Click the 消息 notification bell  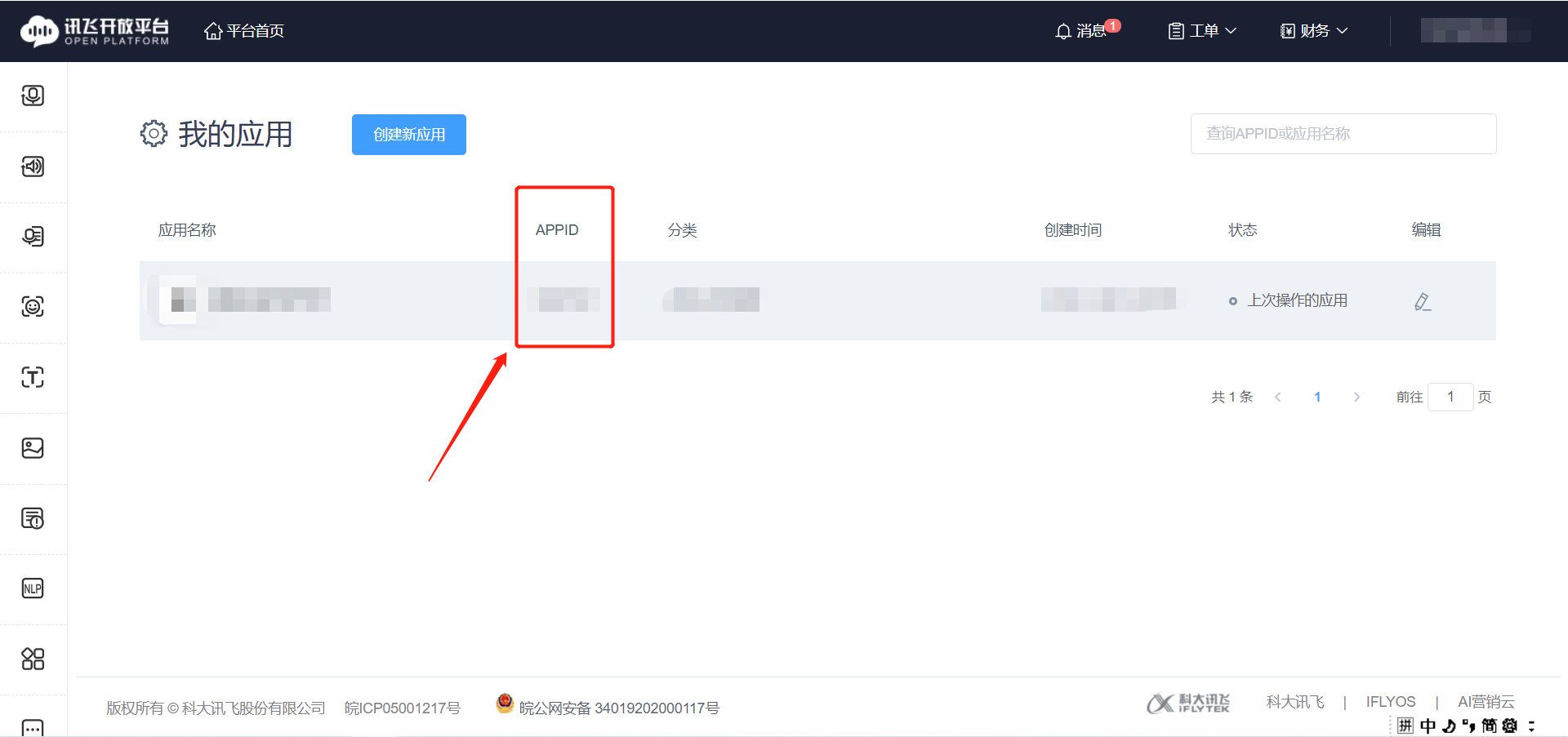coord(1083,30)
